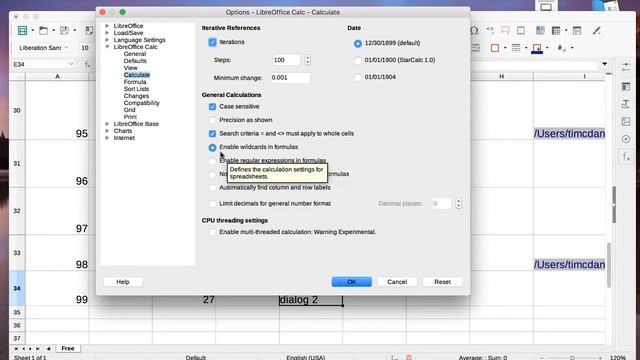
Task: Enable multi-threaded calculation checkbox
Action: click(x=212, y=232)
